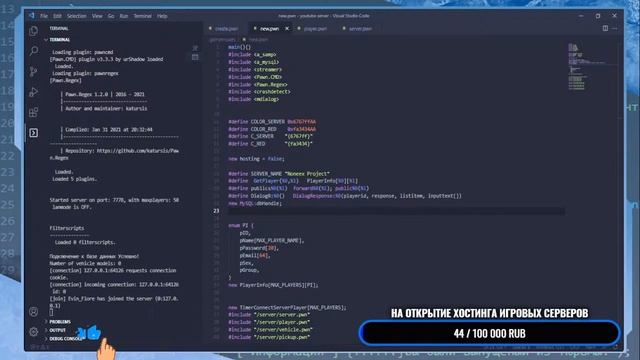Click the 'Loaded 5 plugins.' terminal line

(x=74, y=179)
